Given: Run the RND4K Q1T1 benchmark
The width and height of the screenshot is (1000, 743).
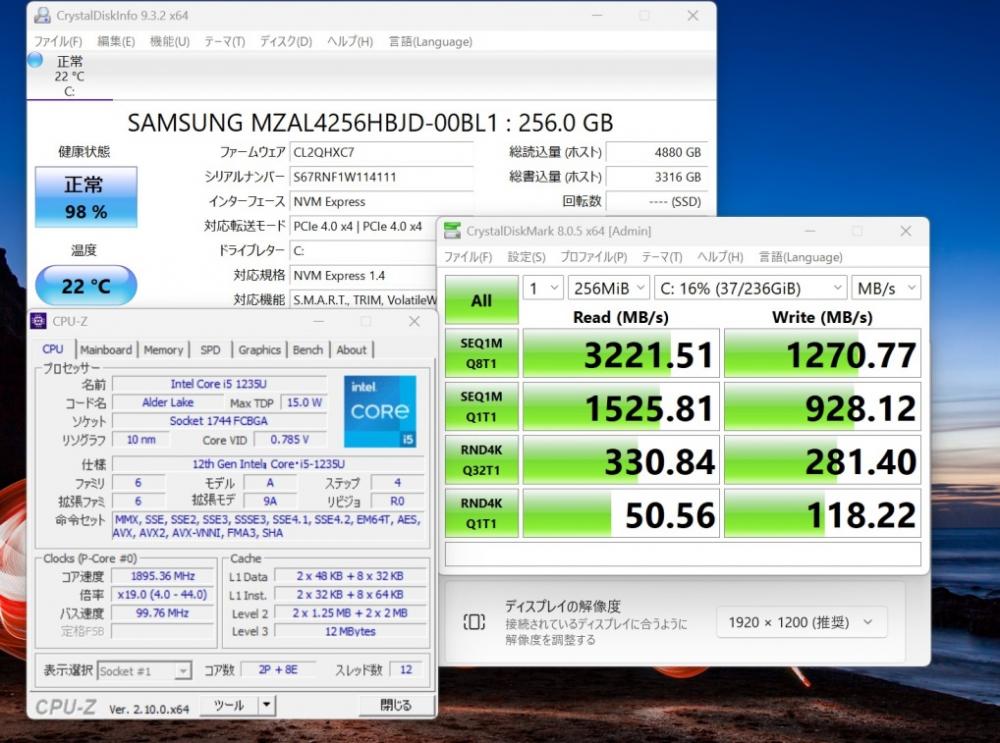Looking at the screenshot, I should [x=482, y=513].
